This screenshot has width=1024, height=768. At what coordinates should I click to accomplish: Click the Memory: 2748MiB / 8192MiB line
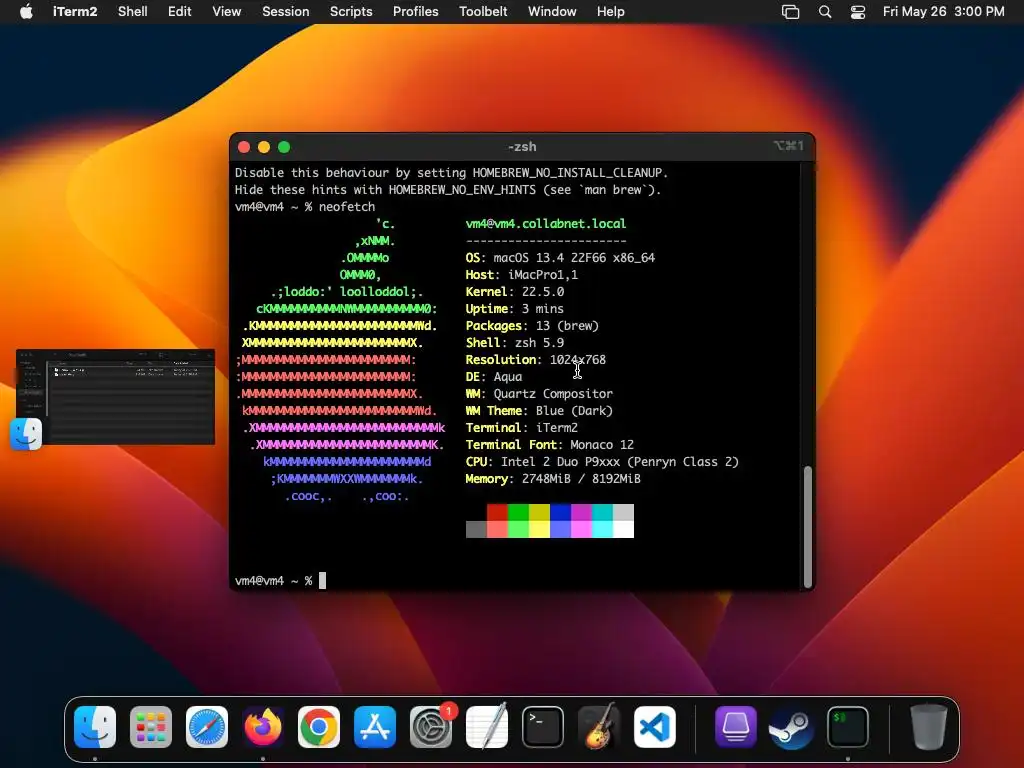tap(552, 479)
